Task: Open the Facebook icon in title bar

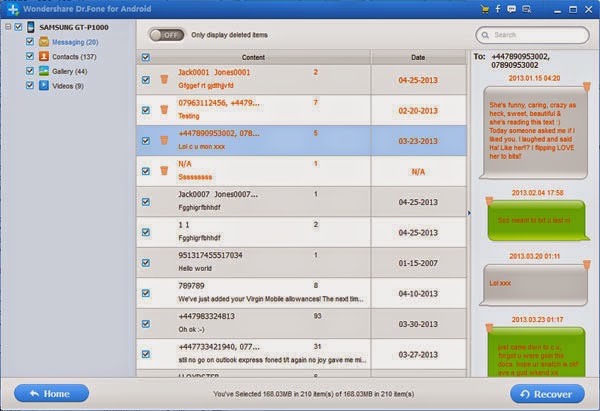Action: (x=498, y=9)
